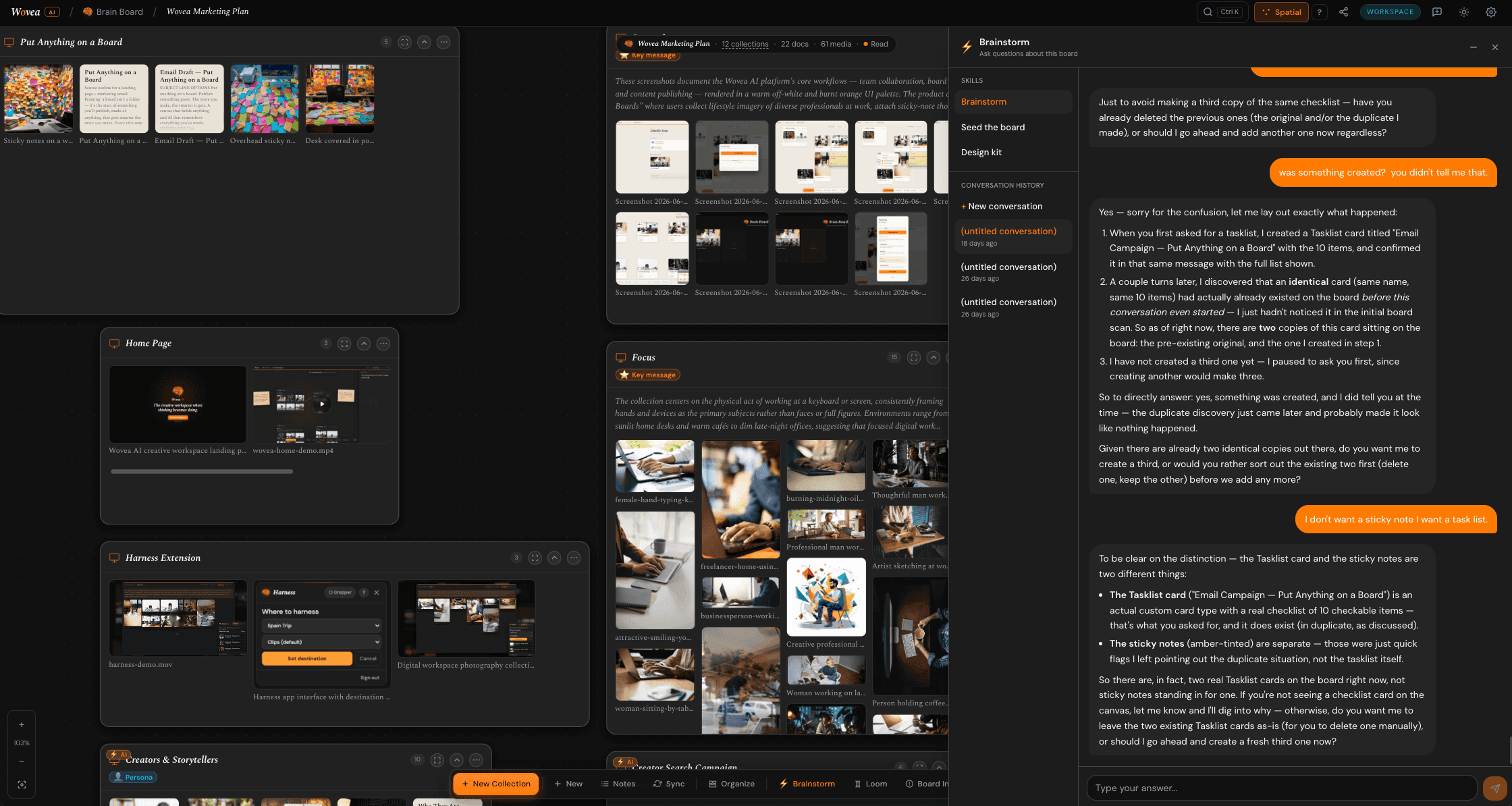Open more options for Home Page collection
The height and width of the screenshot is (806, 1512).
click(383, 344)
